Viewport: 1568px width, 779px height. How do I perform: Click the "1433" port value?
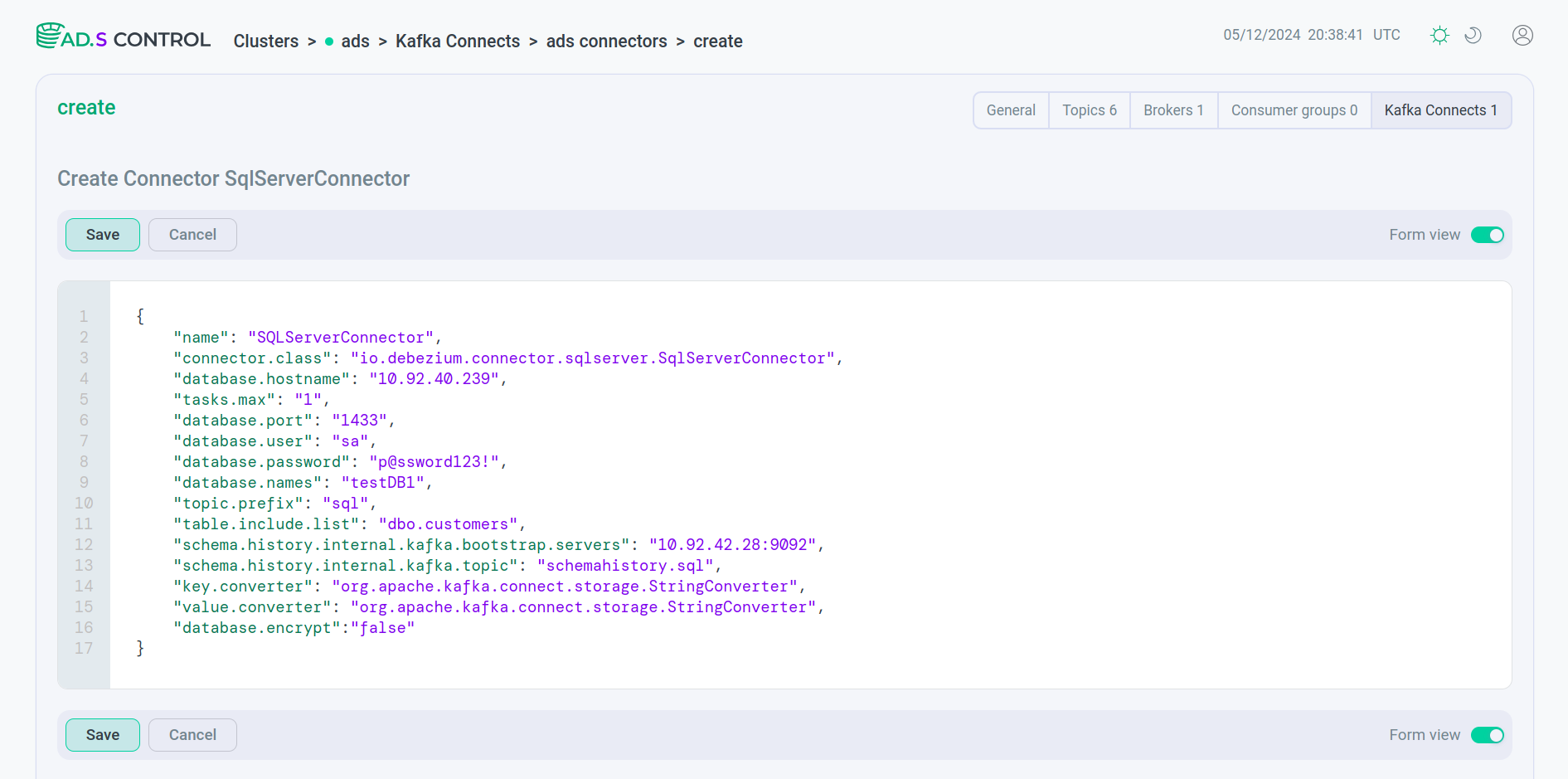point(359,421)
